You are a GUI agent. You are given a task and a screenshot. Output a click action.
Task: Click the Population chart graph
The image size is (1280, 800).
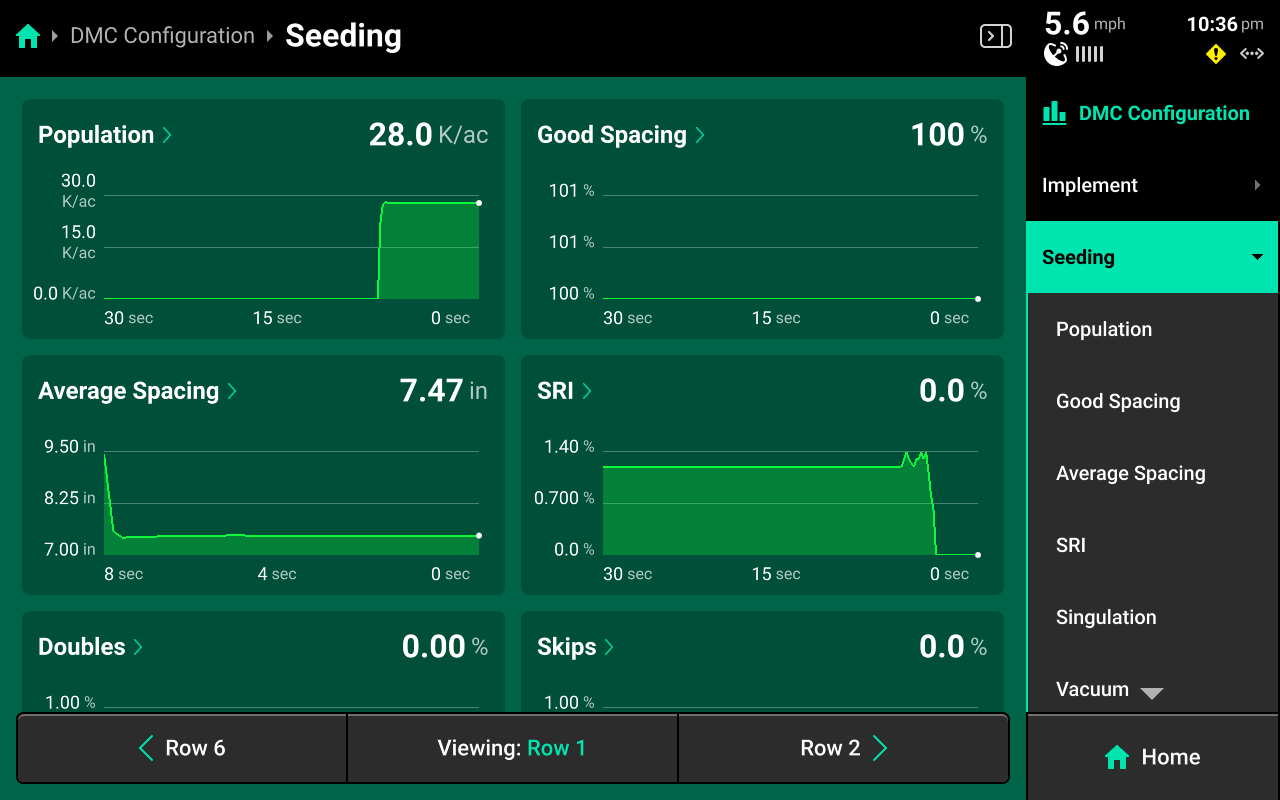pyautogui.click(x=291, y=247)
